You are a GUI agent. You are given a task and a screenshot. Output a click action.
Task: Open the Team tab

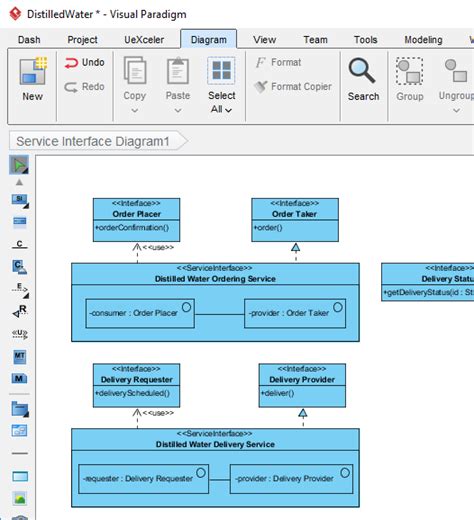pos(315,40)
